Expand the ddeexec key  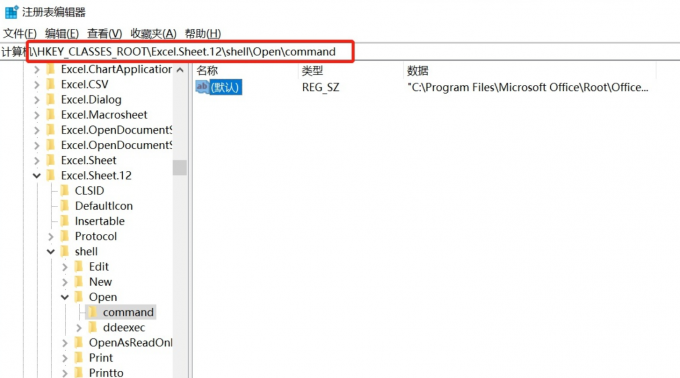pyautogui.click(x=79, y=327)
